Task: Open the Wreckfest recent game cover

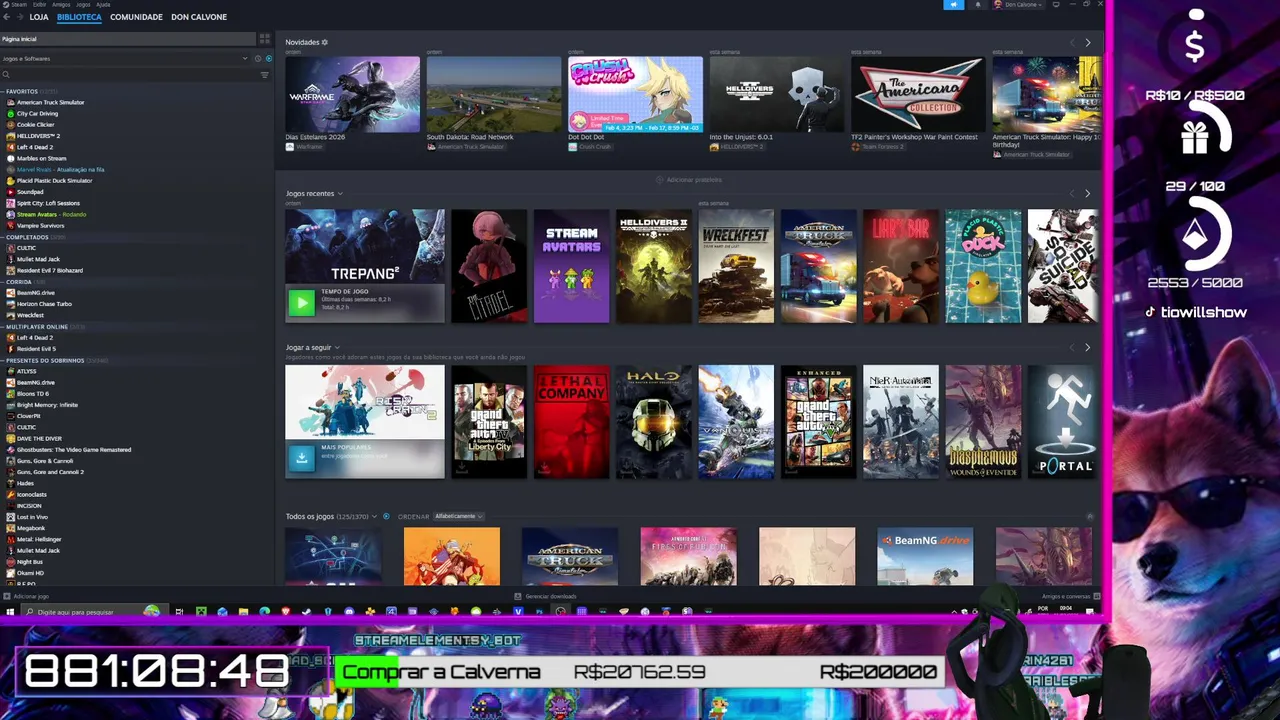Action: 736,266
